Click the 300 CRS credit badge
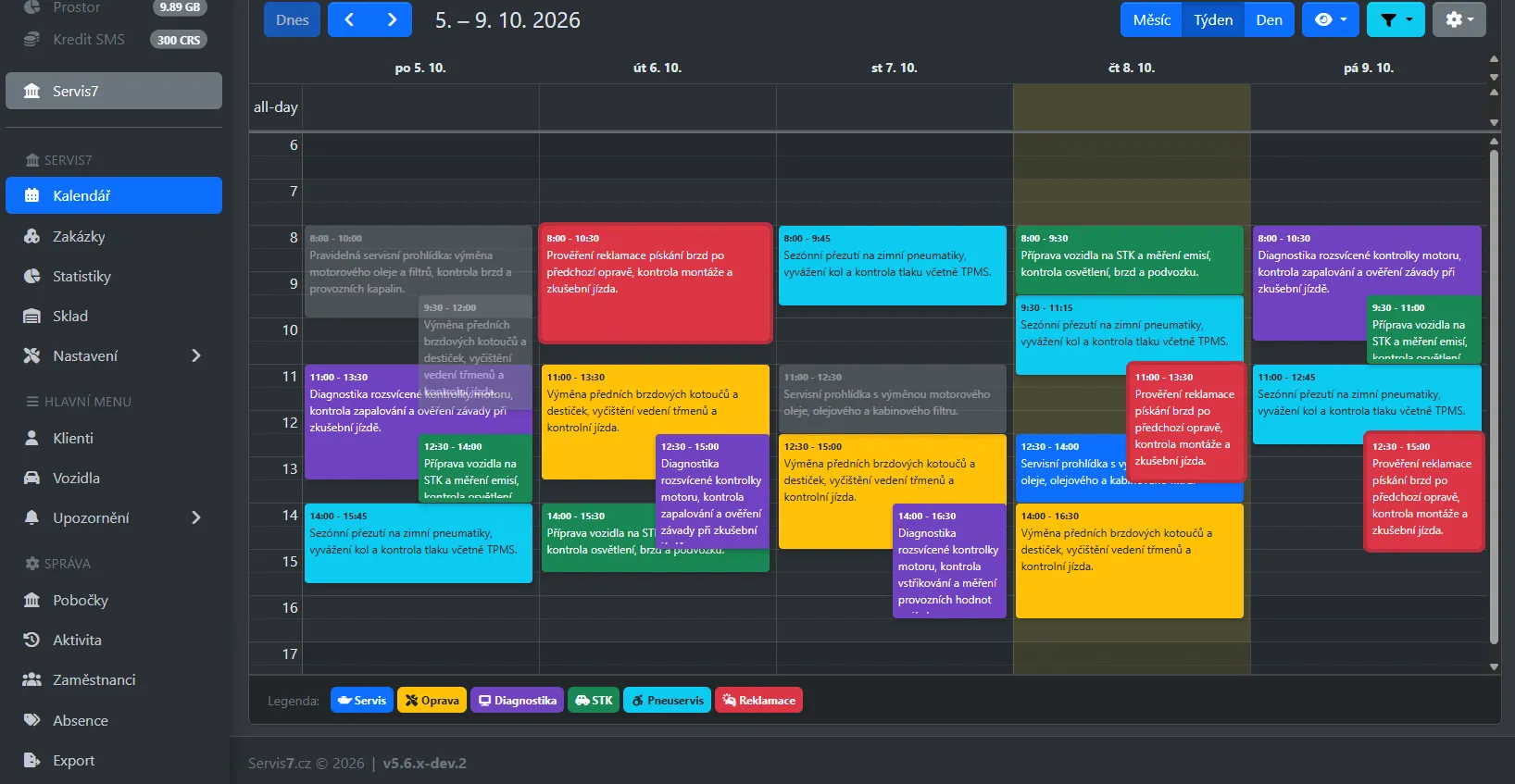The width and height of the screenshot is (1515, 784). (179, 40)
